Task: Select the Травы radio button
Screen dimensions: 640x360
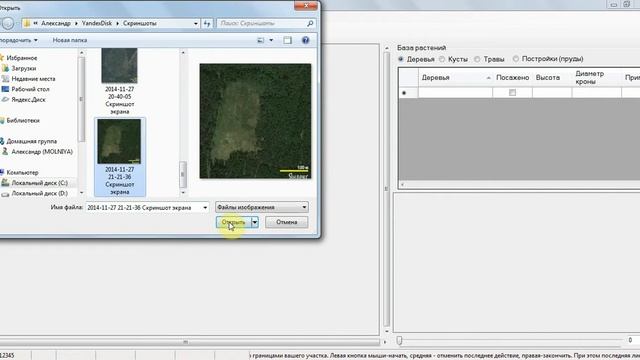Action: pos(477,59)
